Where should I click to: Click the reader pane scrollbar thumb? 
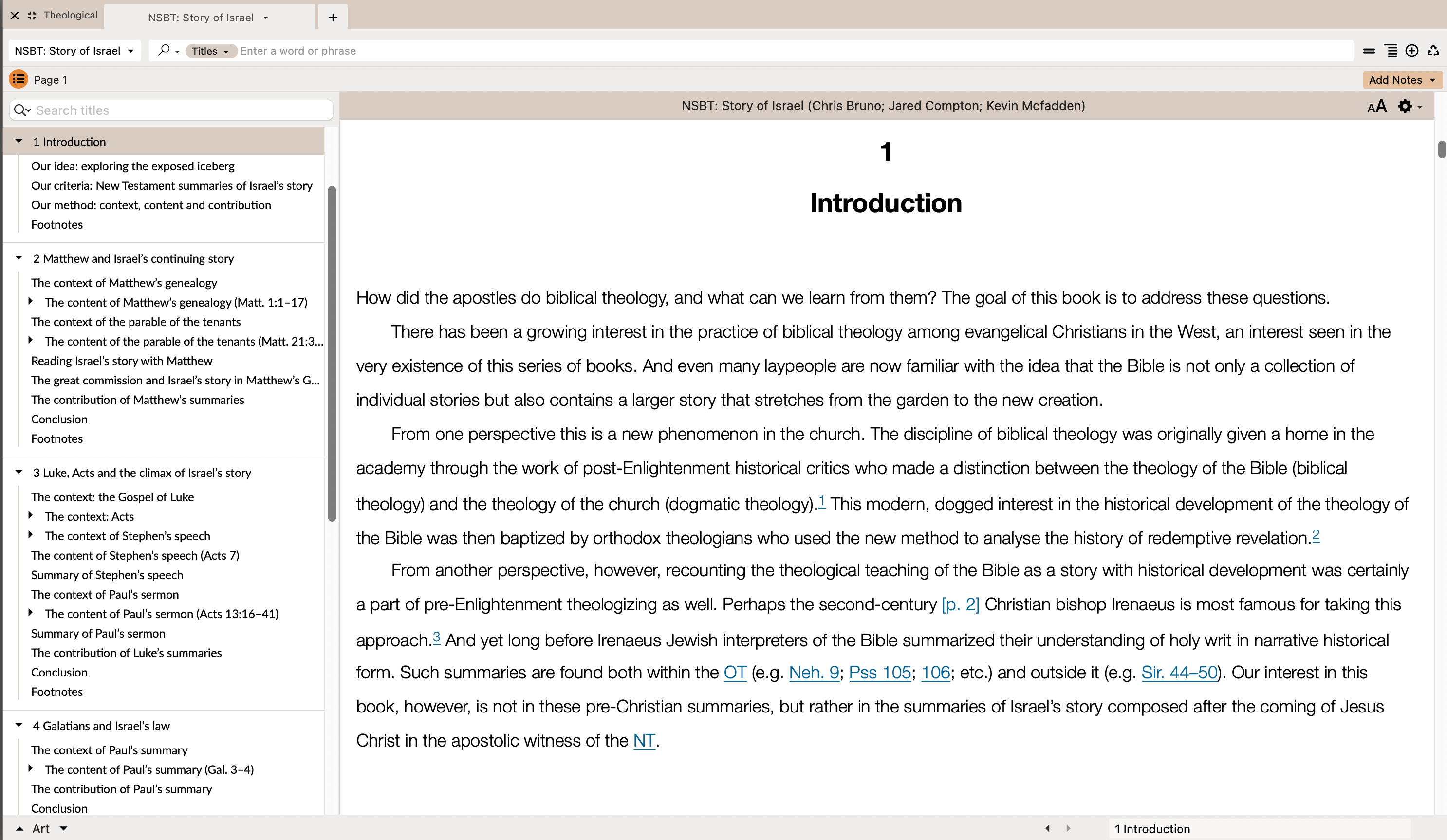point(1441,149)
